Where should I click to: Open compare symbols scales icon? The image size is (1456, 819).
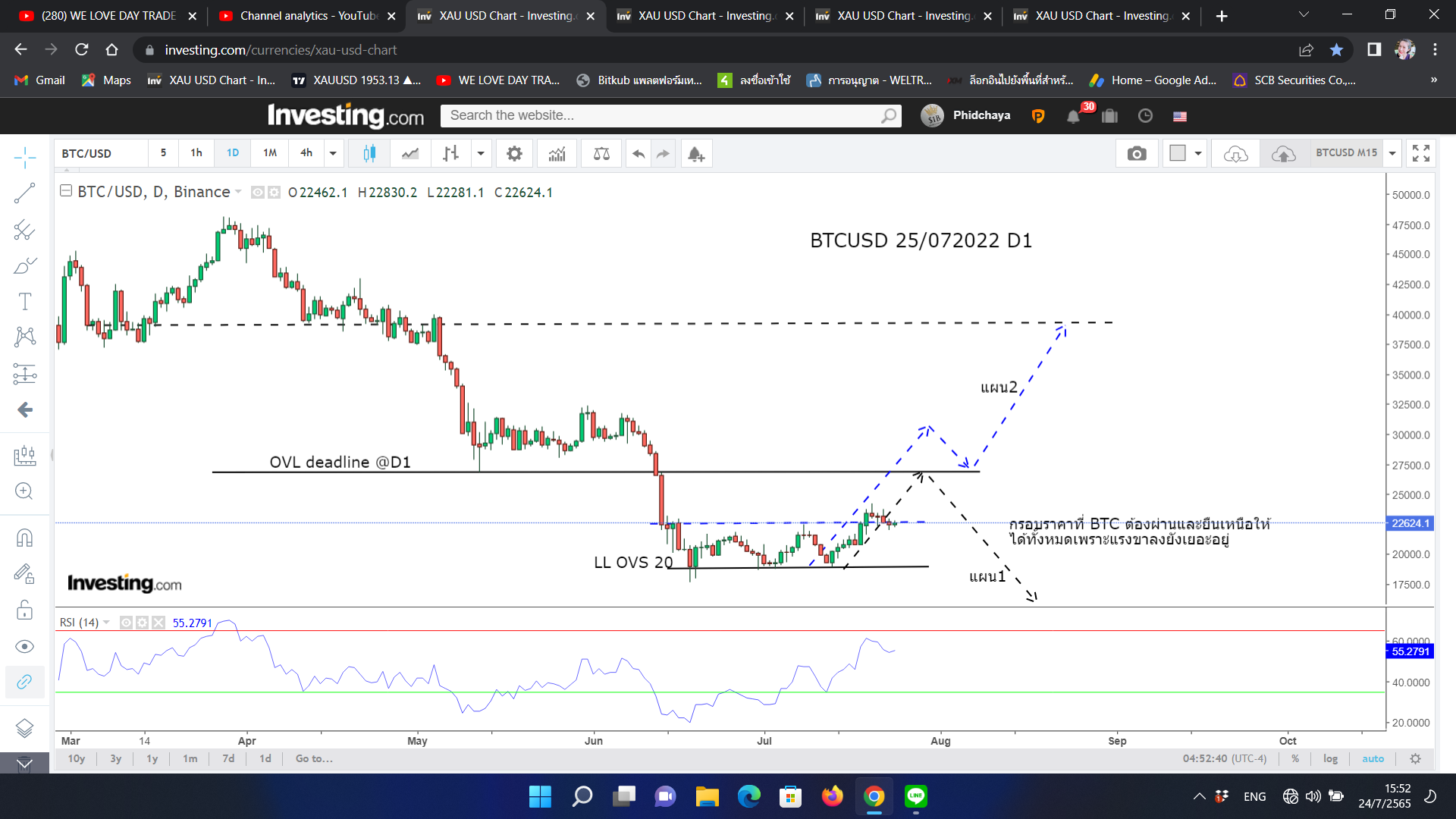tap(601, 153)
